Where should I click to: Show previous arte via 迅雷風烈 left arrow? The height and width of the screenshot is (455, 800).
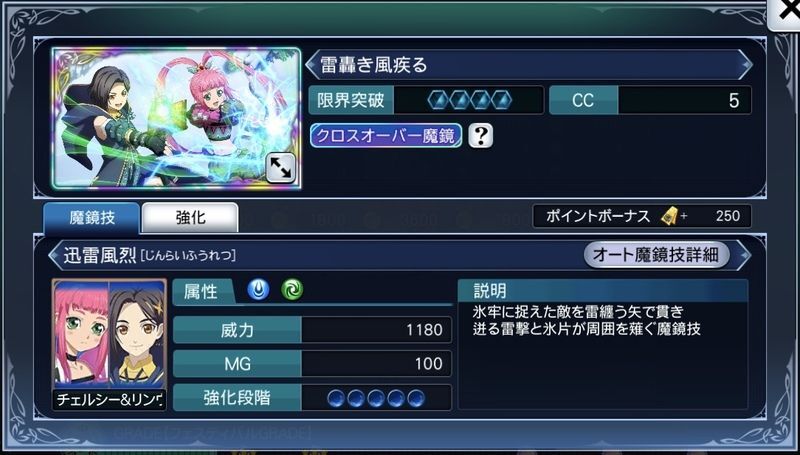pyautogui.click(x=55, y=255)
